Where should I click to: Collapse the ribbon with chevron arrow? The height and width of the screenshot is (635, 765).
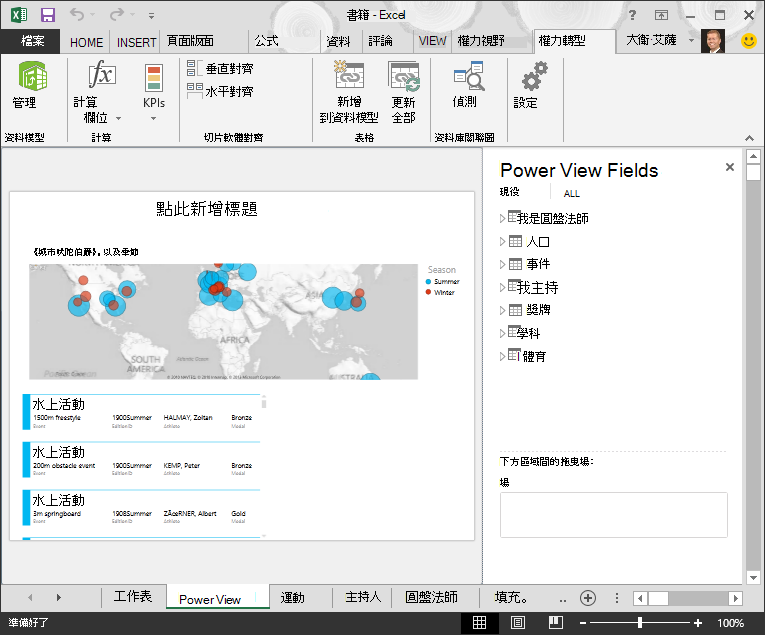(x=749, y=138)
